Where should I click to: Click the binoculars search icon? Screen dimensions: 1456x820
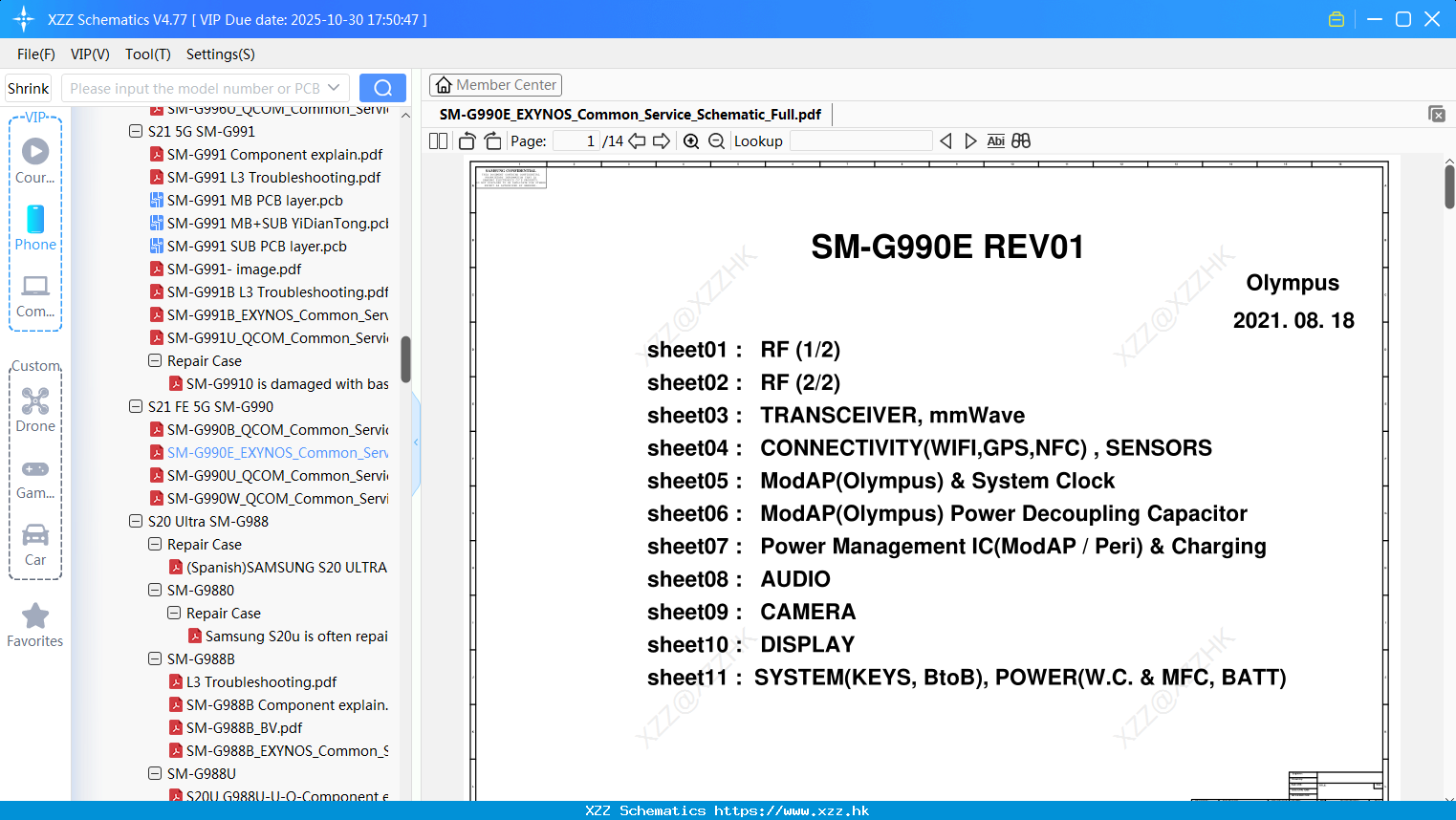[x=1021, y=141]
